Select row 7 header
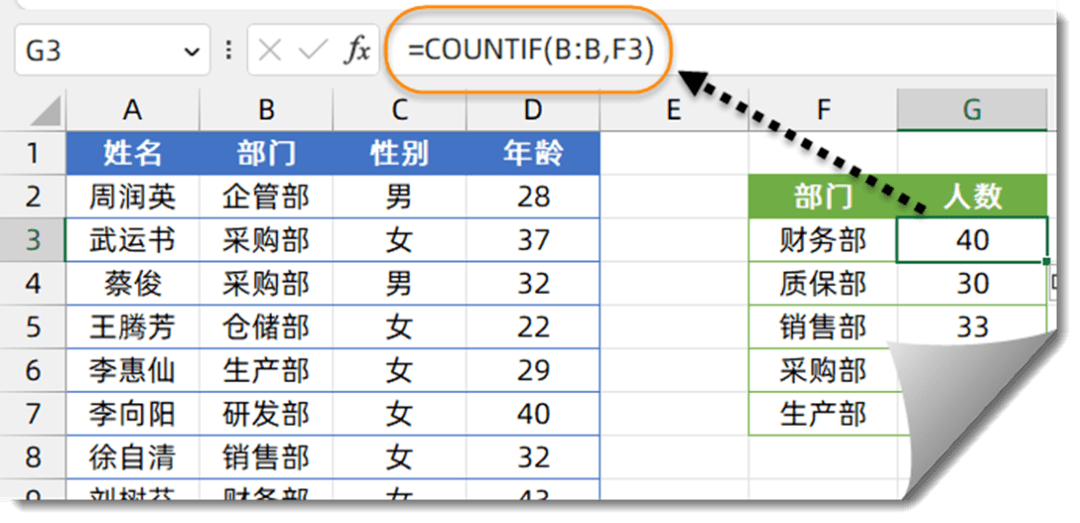 pyautogui.click(x=33, y=413)
